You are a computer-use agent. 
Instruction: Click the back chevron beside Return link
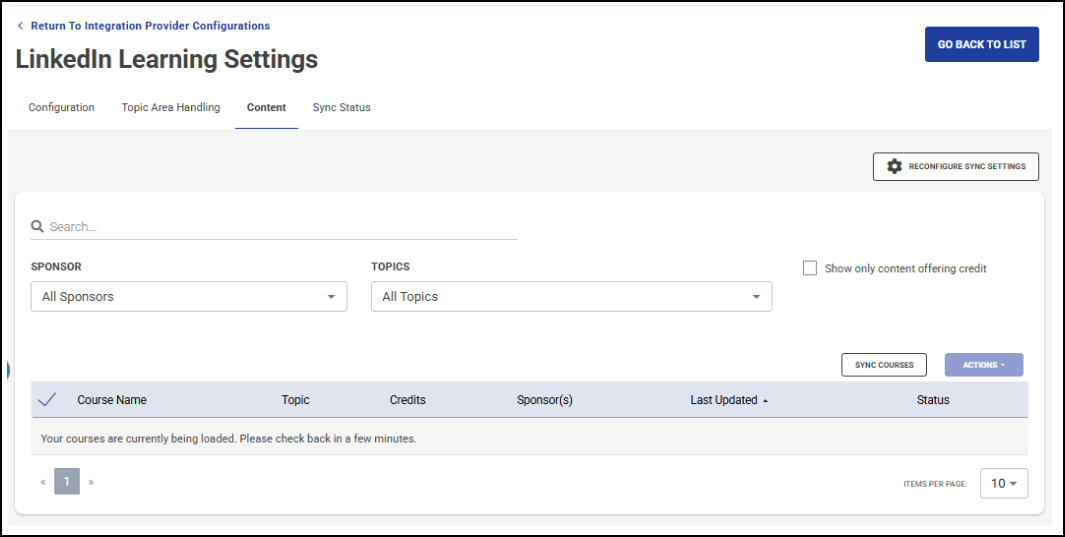[20, 26]
